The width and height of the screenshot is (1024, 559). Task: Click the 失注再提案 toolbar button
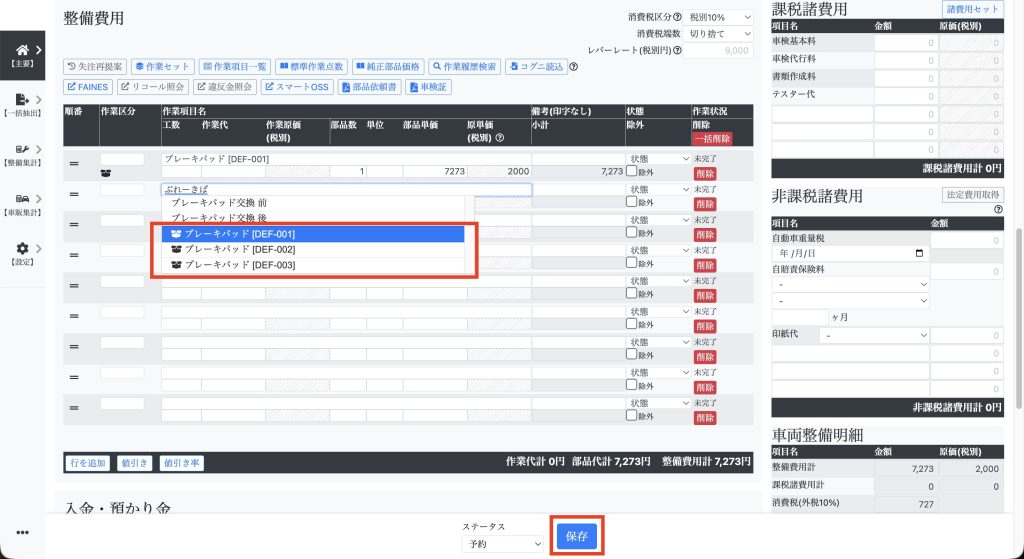coord(95,67)
